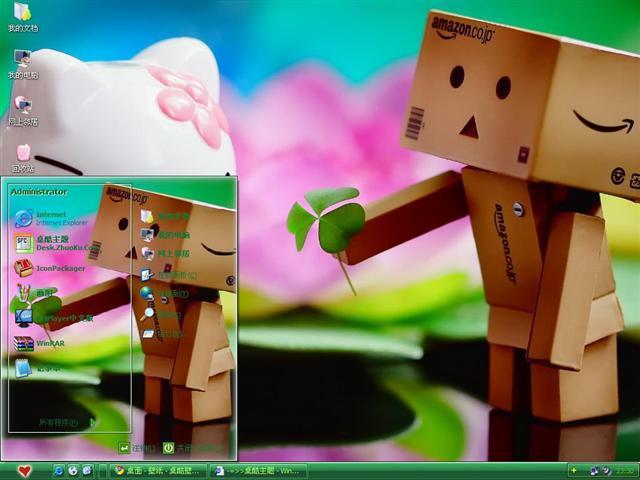Click the network tray icon
The width and height of the screenshot is (640, 480).
point(594,471)
